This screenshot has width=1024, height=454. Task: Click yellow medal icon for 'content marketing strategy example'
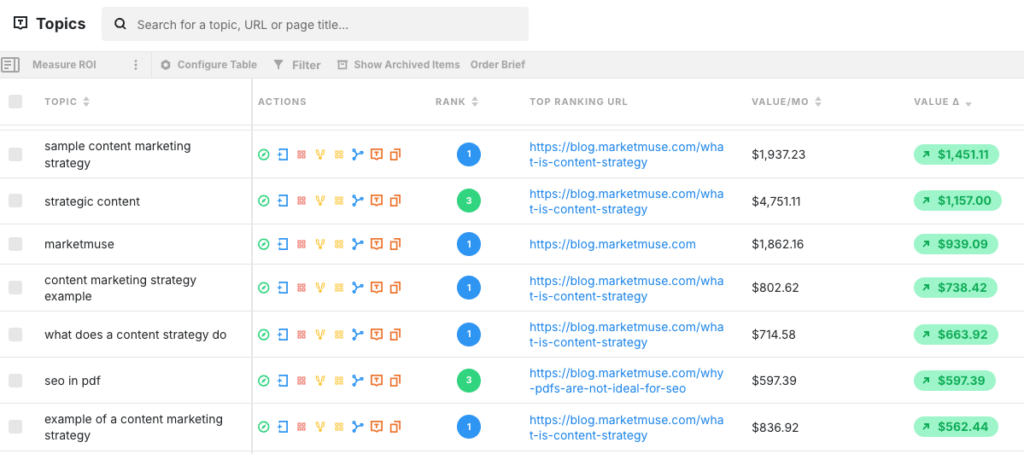[x=320, y=287]
